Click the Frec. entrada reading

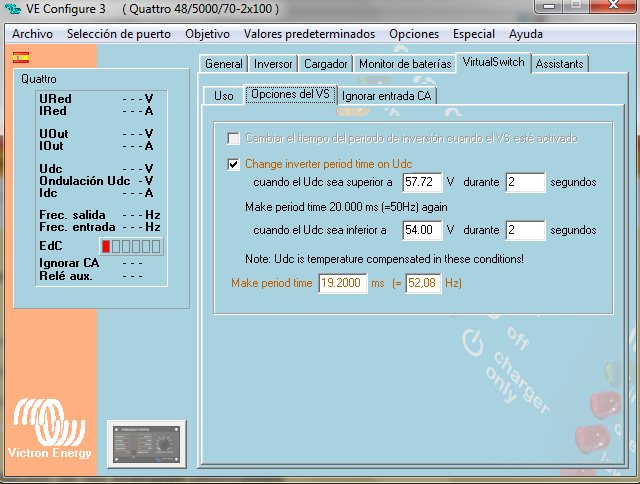(141, 227)
